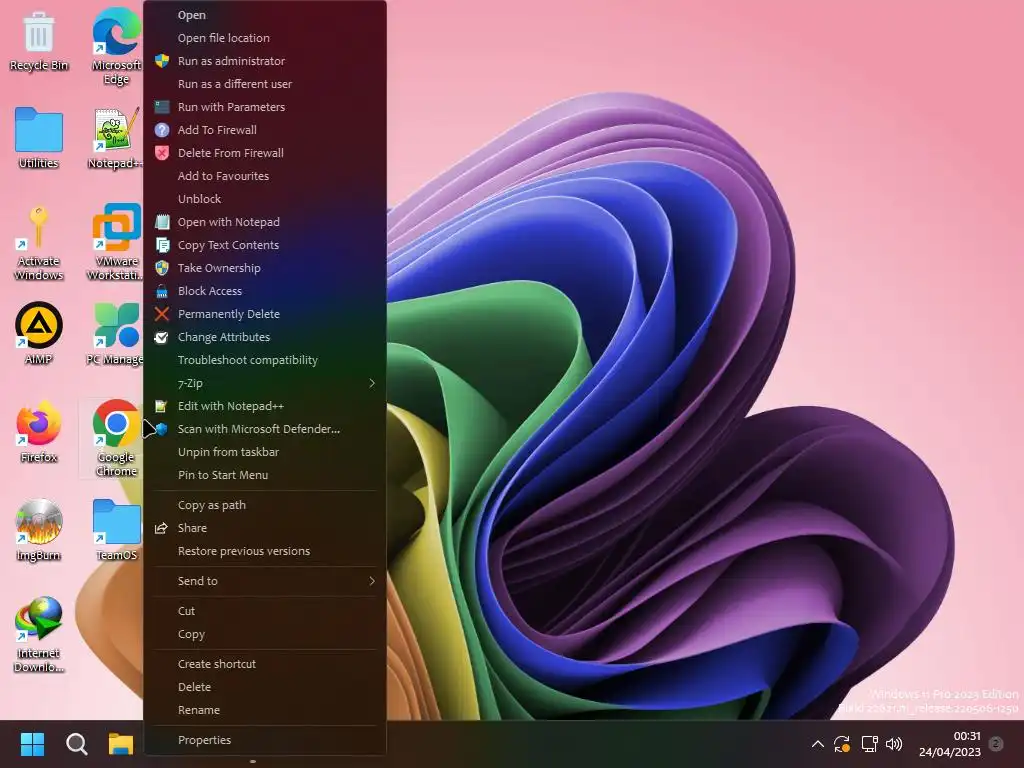Select the Microsoft Edge desktop shortcut
Viewport: 1024px width, 768px height.
116,46
